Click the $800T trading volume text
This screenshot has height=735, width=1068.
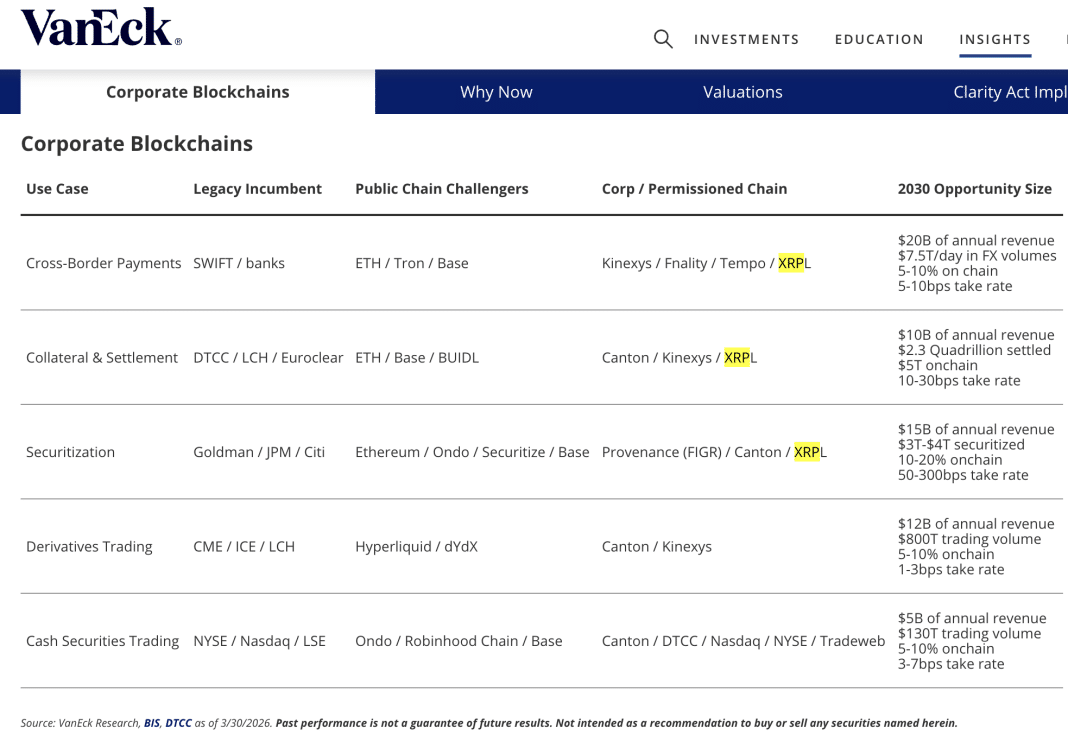(969, 539)
